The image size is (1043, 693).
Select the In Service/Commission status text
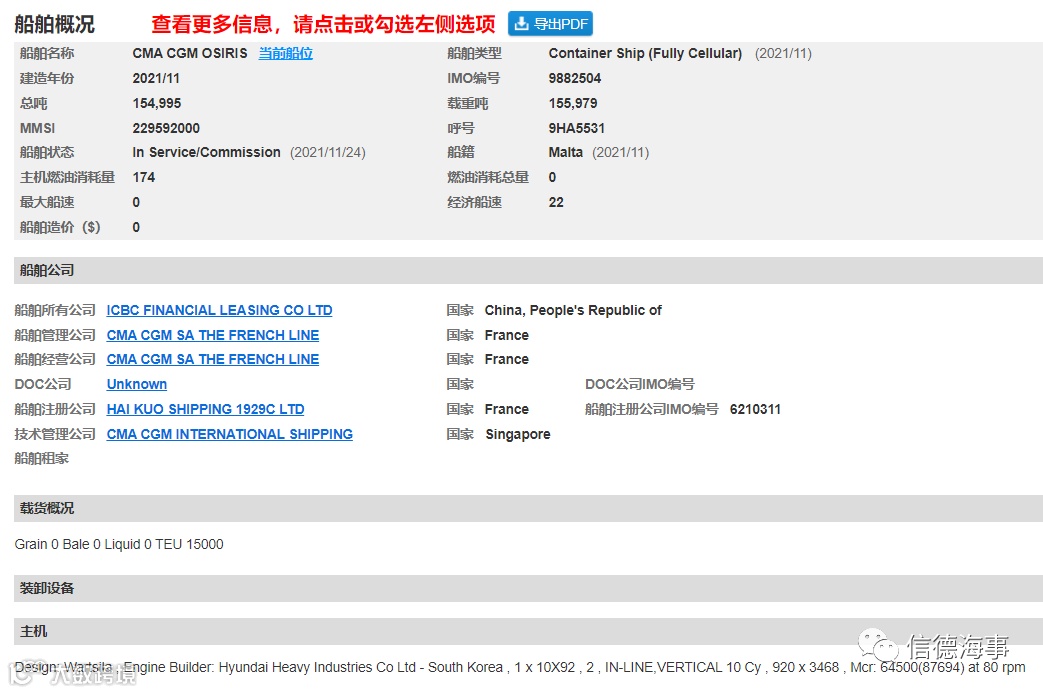(x=206, y=152)
